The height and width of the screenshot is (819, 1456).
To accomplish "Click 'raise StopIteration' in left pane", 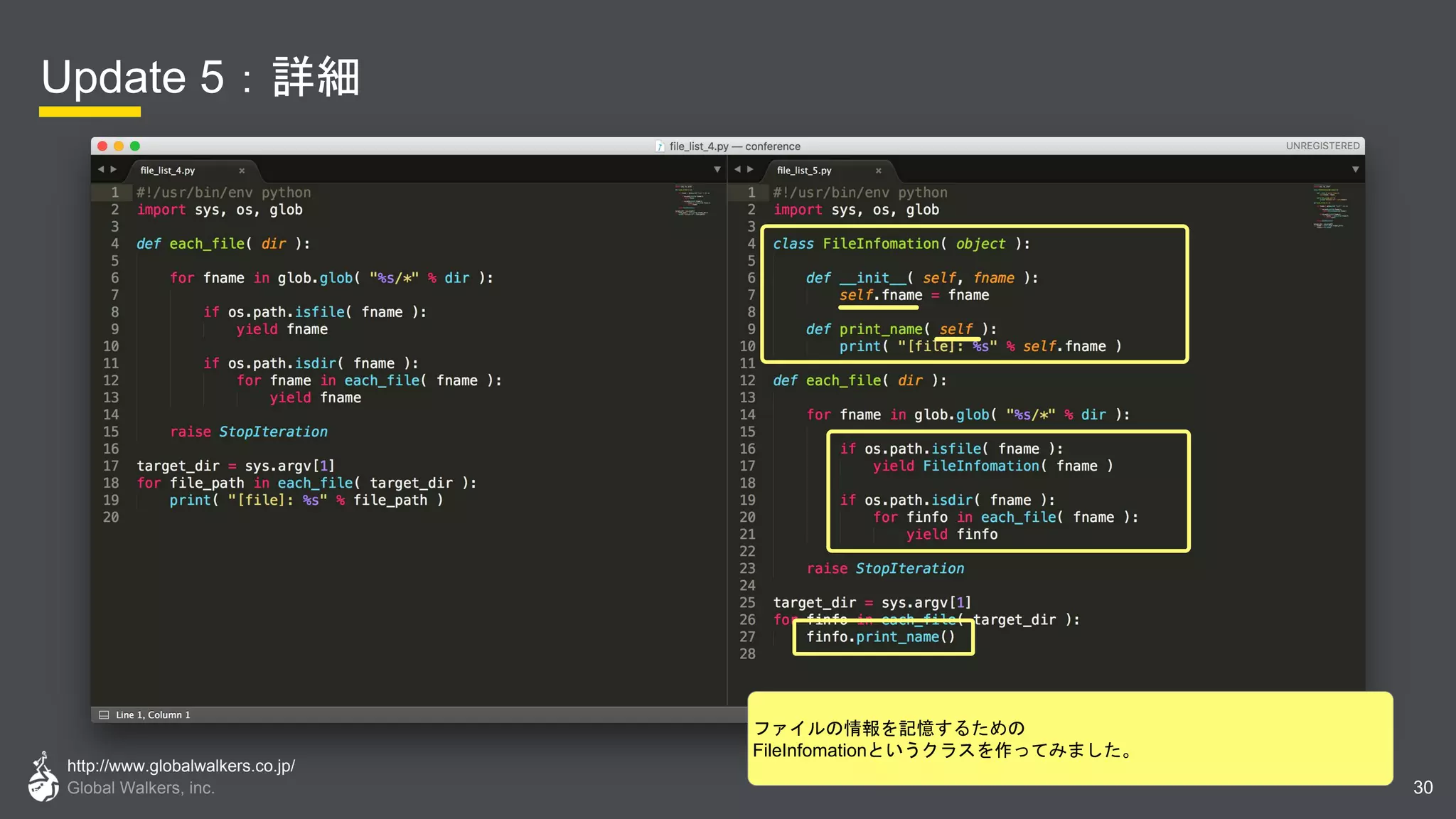I will click(x=249, y=432).
